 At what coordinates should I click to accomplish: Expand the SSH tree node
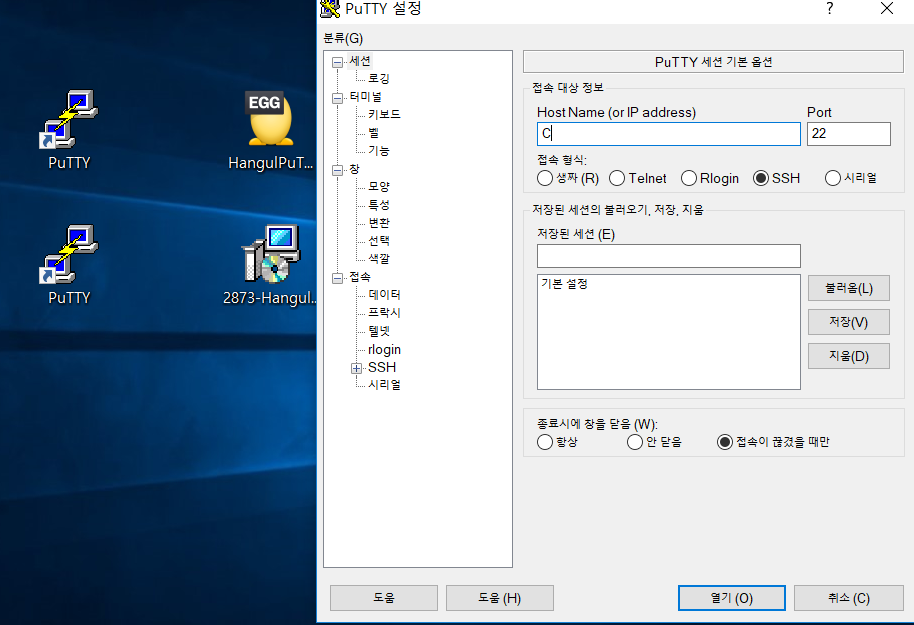pyautogui.click(x=356, y=368)
